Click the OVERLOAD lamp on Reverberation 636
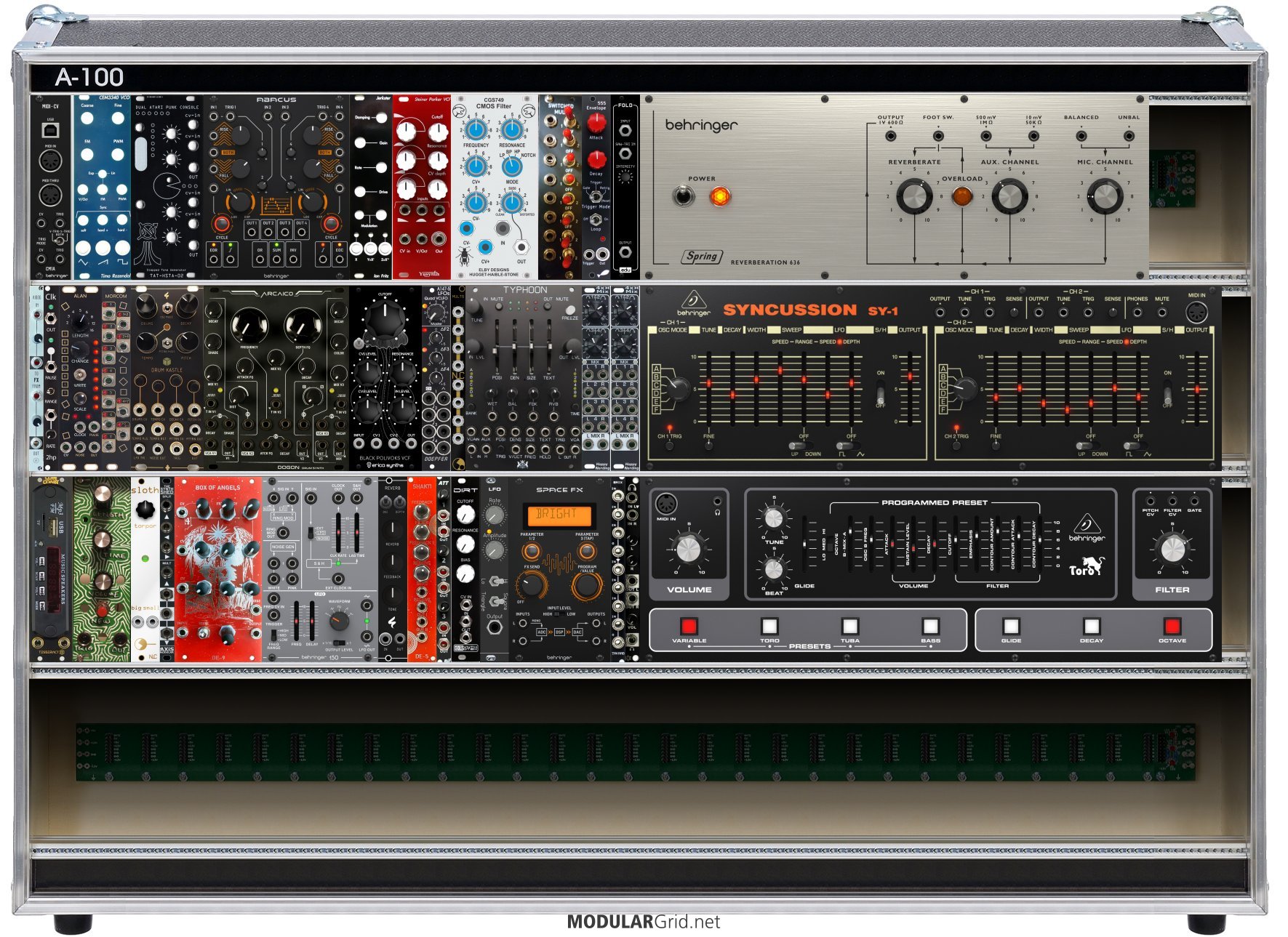Screen dimensions: 1288x937 [961, 196]
